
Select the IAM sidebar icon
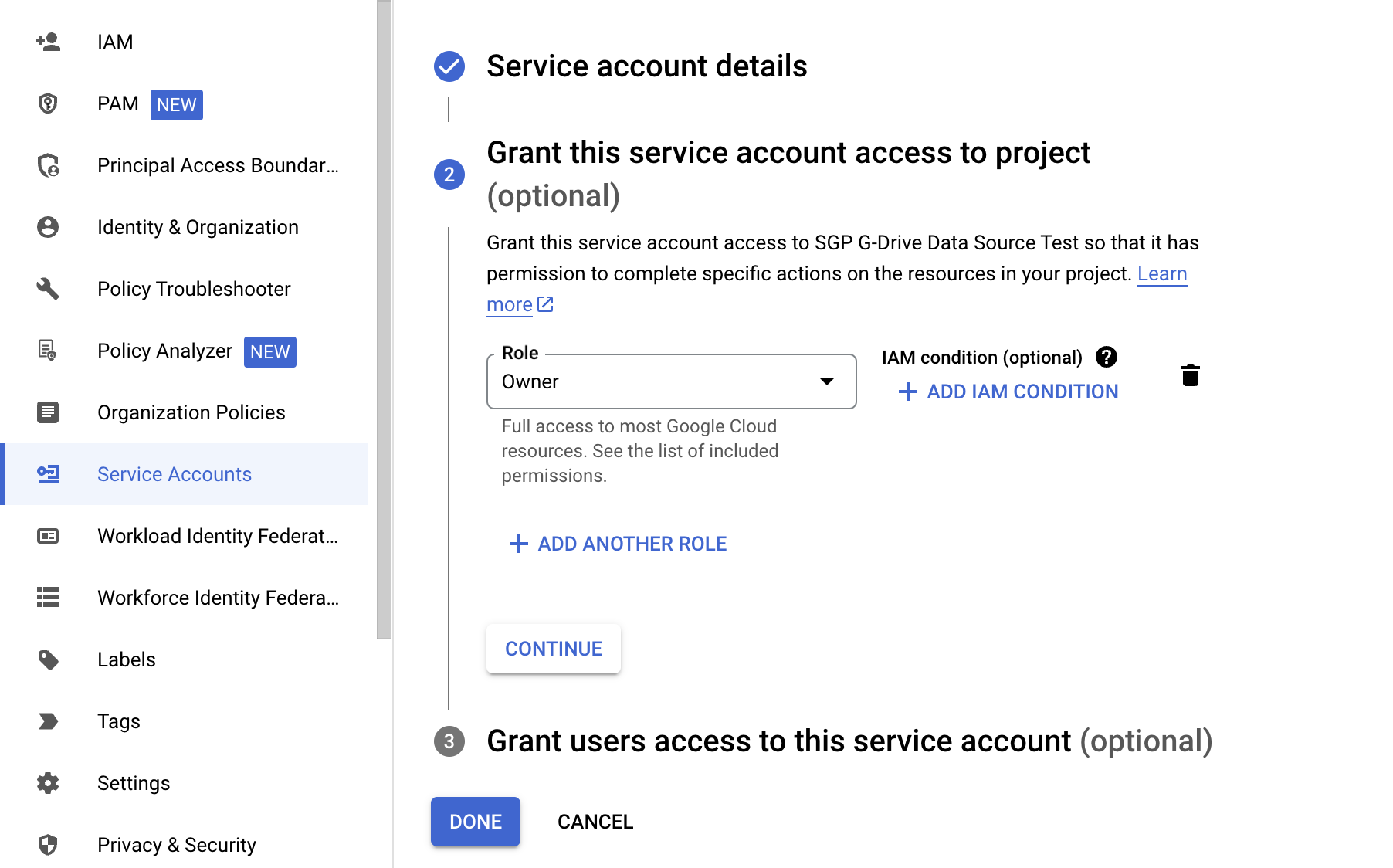[x=48, y=42]
